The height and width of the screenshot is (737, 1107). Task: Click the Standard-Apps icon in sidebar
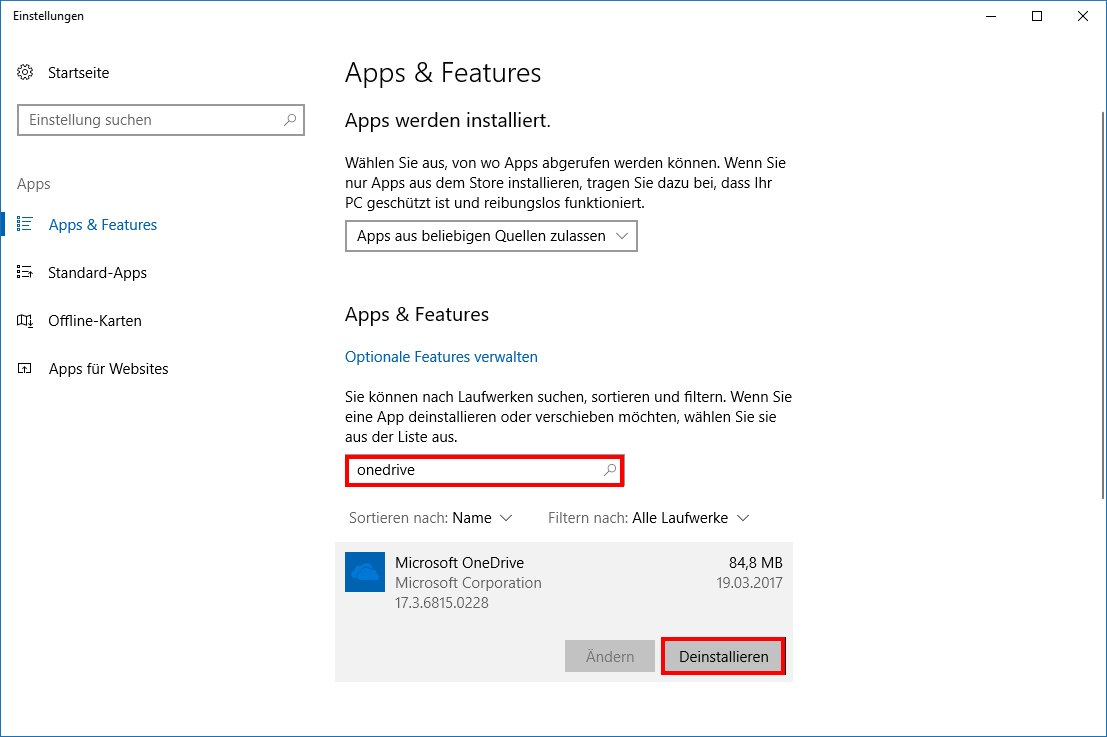(25, 272)
